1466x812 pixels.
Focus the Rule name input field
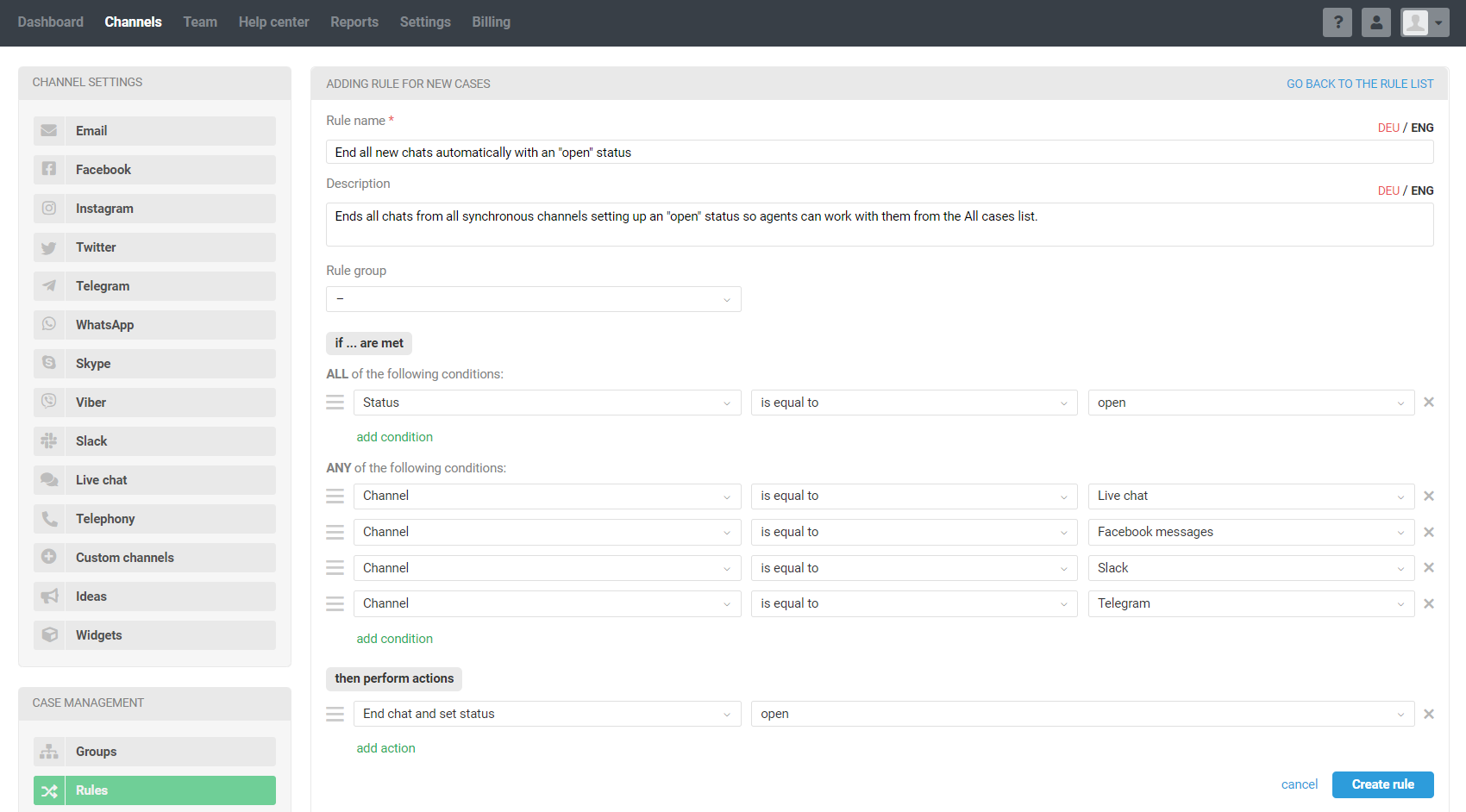(x=880, y=153)
